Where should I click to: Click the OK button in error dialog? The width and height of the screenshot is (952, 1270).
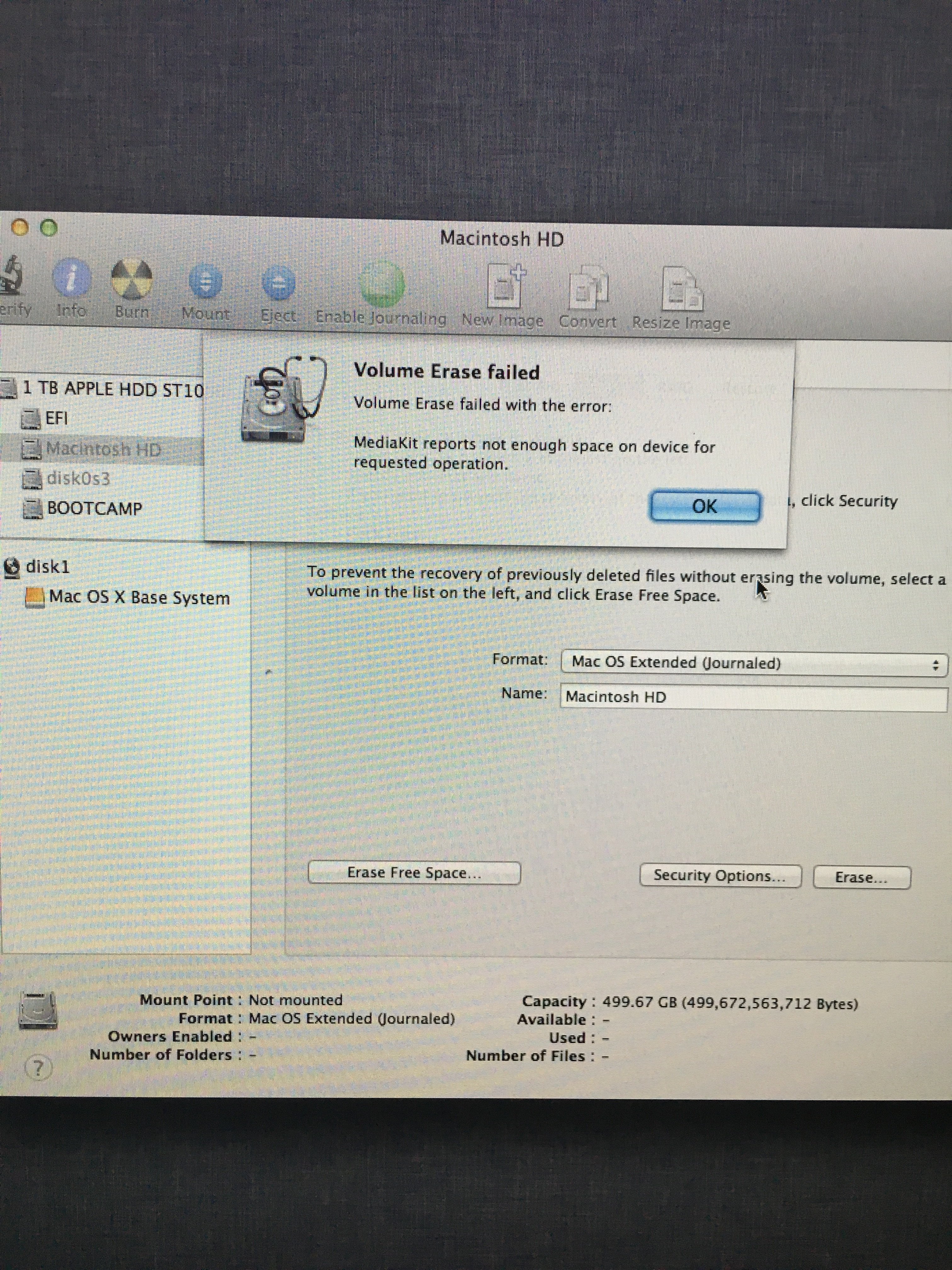[x=705, y=506]
